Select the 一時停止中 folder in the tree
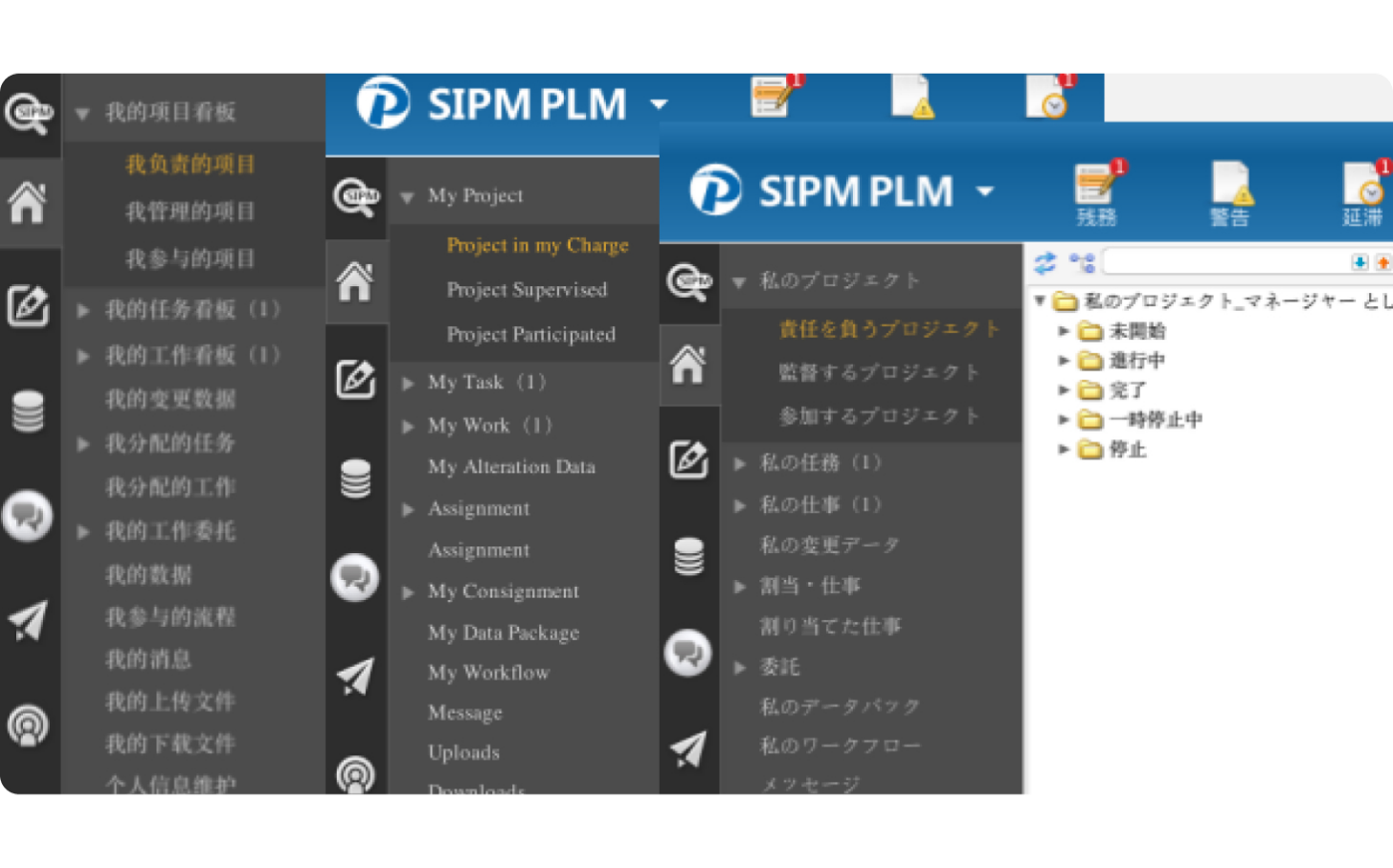Screen dimensions: 1393x868 click(x=1156, y=420)
